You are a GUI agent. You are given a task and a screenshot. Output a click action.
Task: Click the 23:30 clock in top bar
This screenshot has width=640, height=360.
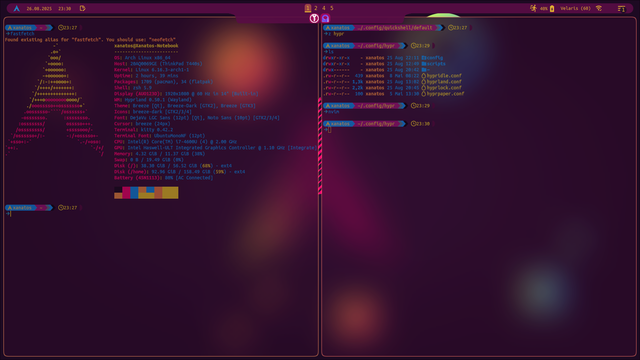coord(64,9)
